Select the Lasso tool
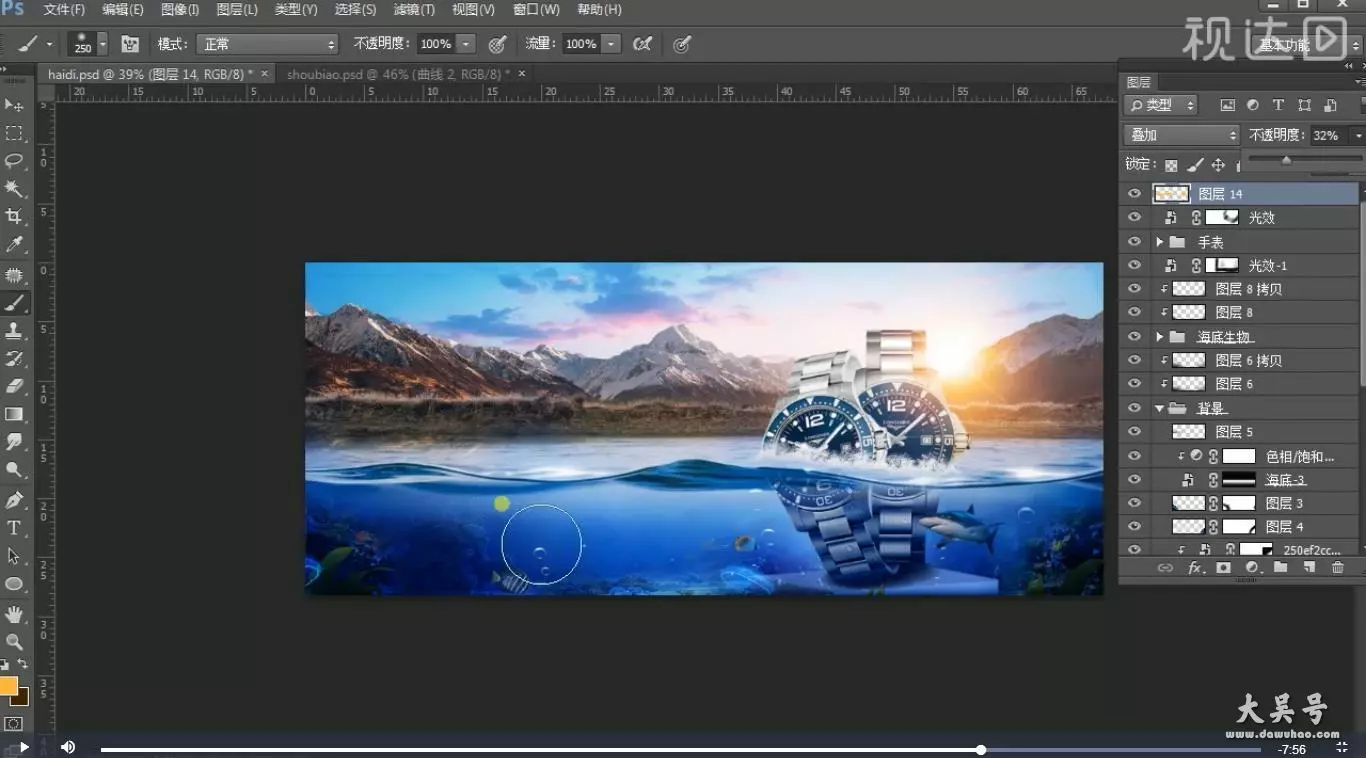 [14, 161]
